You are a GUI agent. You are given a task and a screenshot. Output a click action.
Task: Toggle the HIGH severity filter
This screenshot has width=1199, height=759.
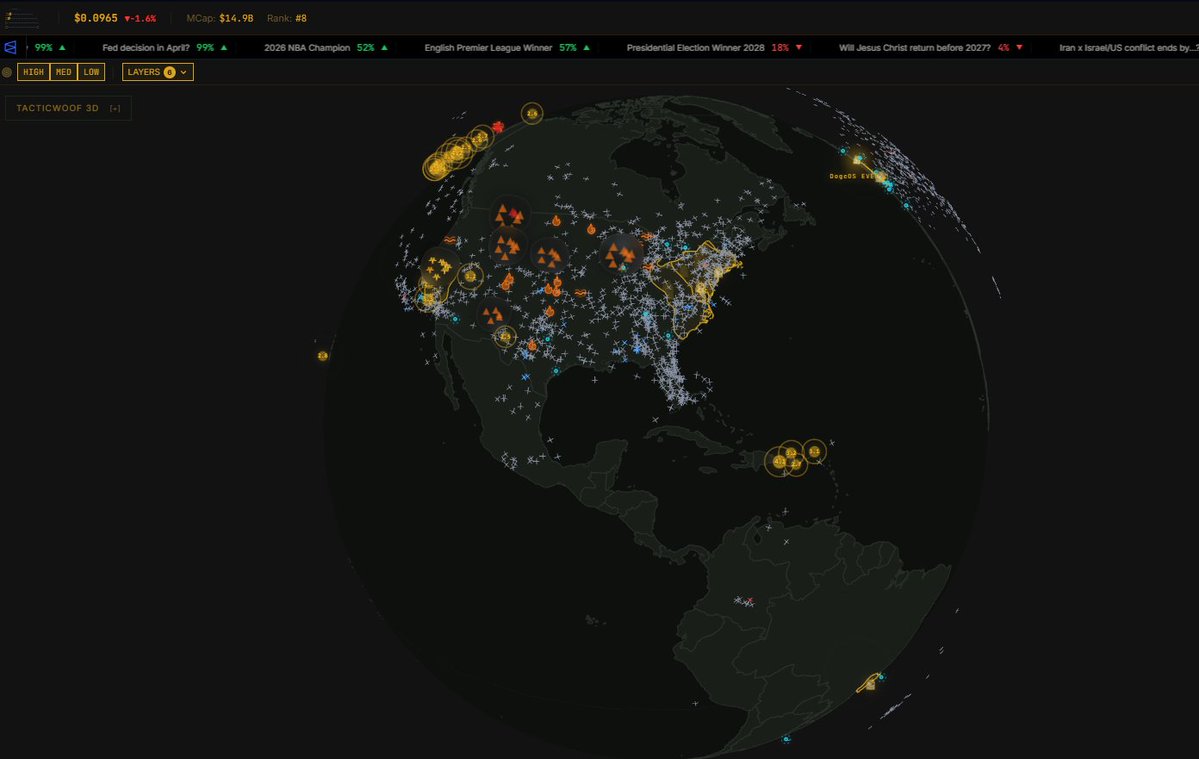(x=33, y=71)
